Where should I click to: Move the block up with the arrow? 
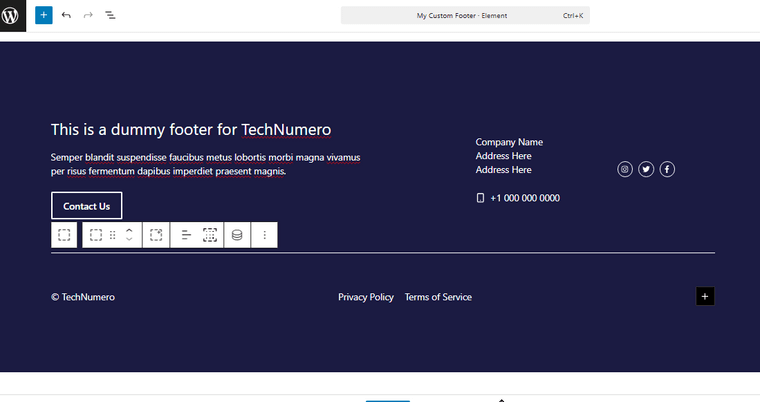[129, 230]
